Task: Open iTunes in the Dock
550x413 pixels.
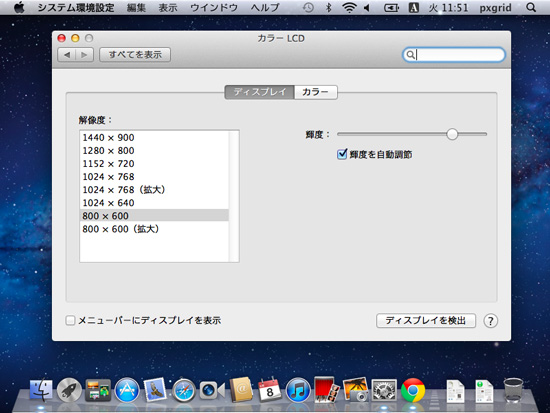Action: (298, 390)
